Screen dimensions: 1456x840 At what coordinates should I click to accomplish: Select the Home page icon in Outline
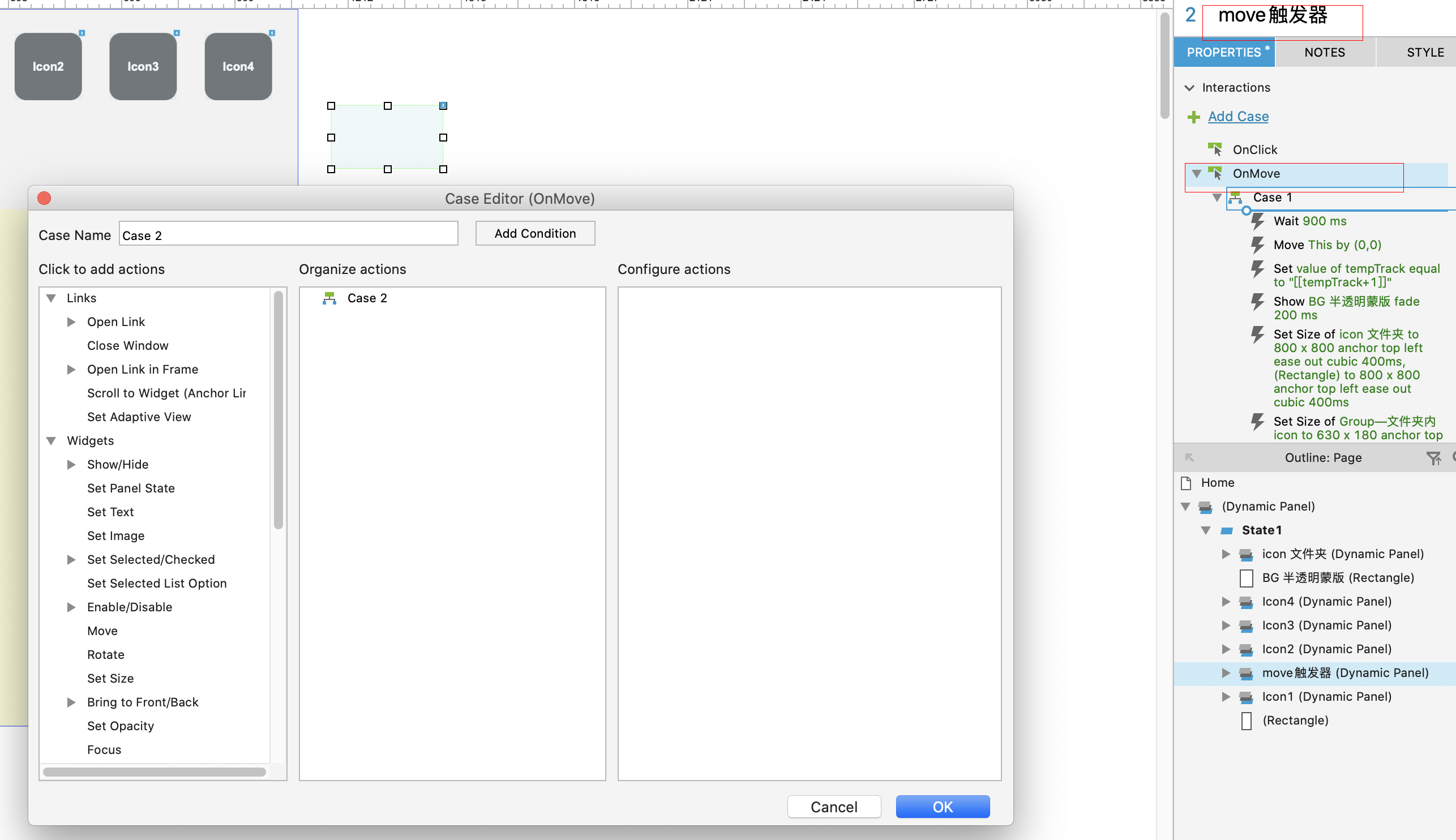tap(1186, 483)
